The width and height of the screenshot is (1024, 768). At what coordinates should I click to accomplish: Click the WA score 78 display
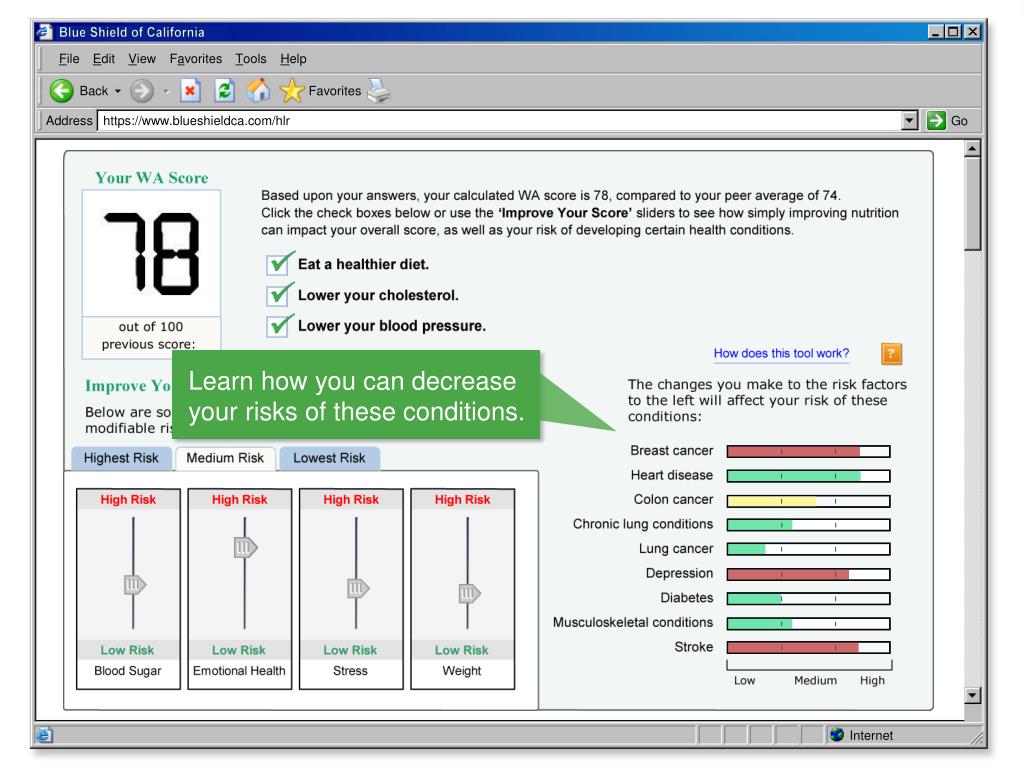pyautogui.click(x=152, y=253)
